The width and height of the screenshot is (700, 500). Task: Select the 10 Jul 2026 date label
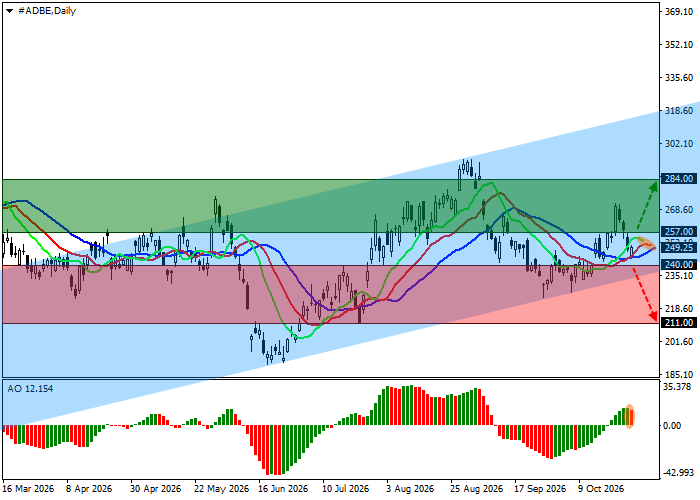point(346,489)
